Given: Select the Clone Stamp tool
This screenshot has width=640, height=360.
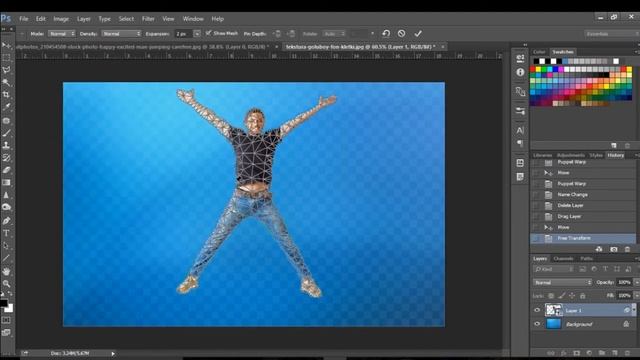Looking at the screenshot, I should click(x=6, y=145).
